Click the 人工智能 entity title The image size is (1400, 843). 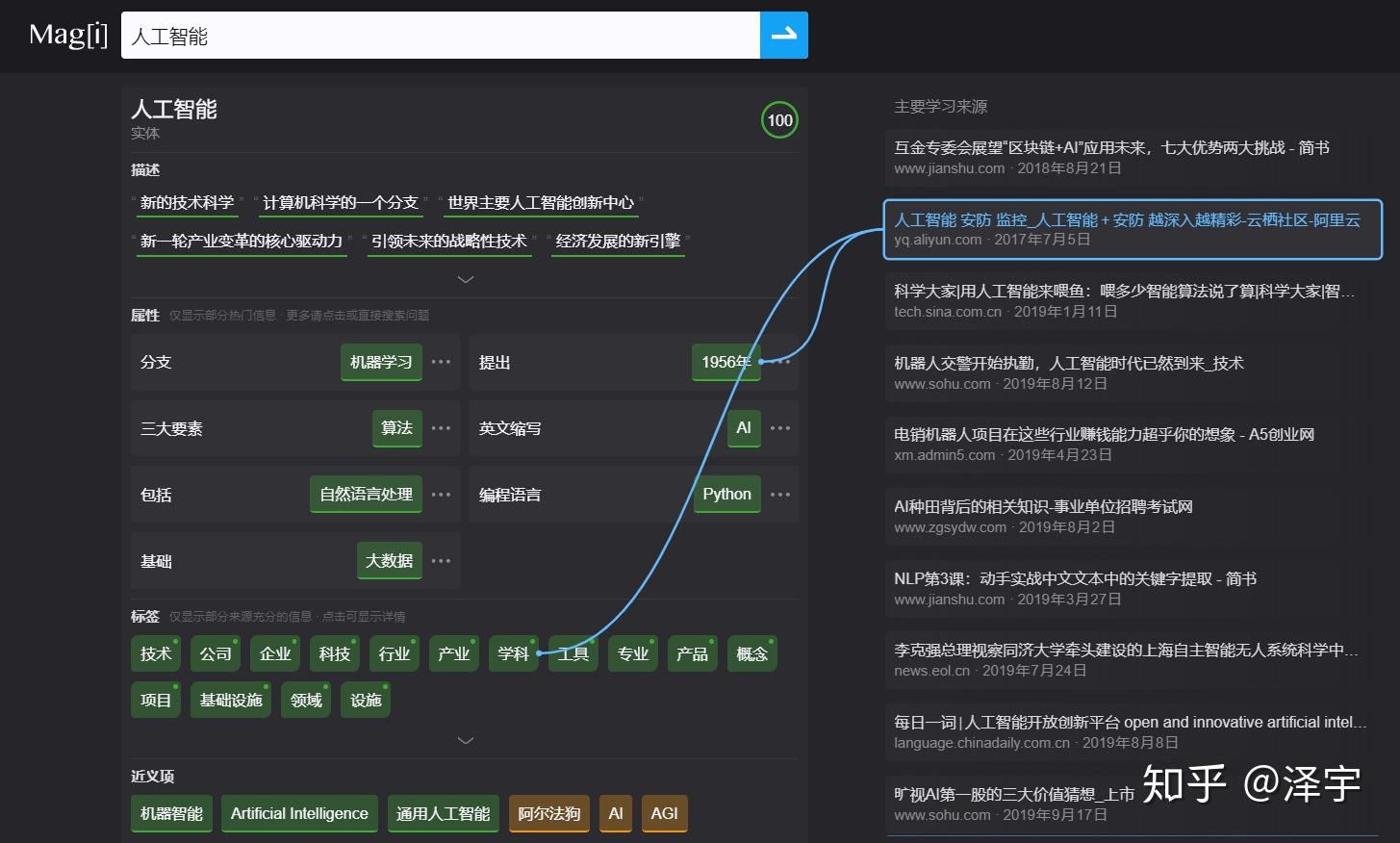pos(174,110)
